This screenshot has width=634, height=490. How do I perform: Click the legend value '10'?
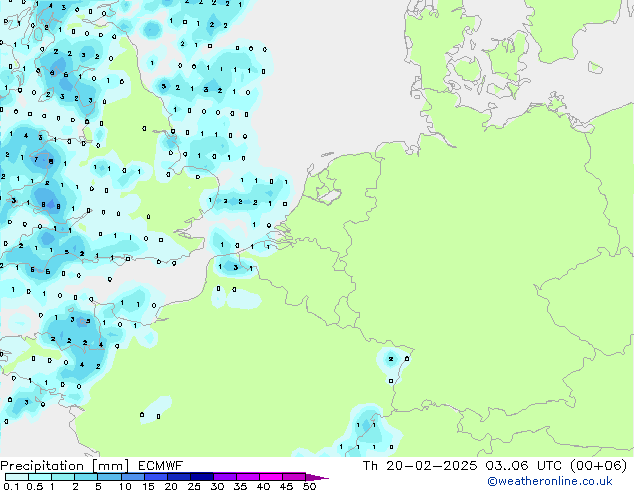(125, 486)
